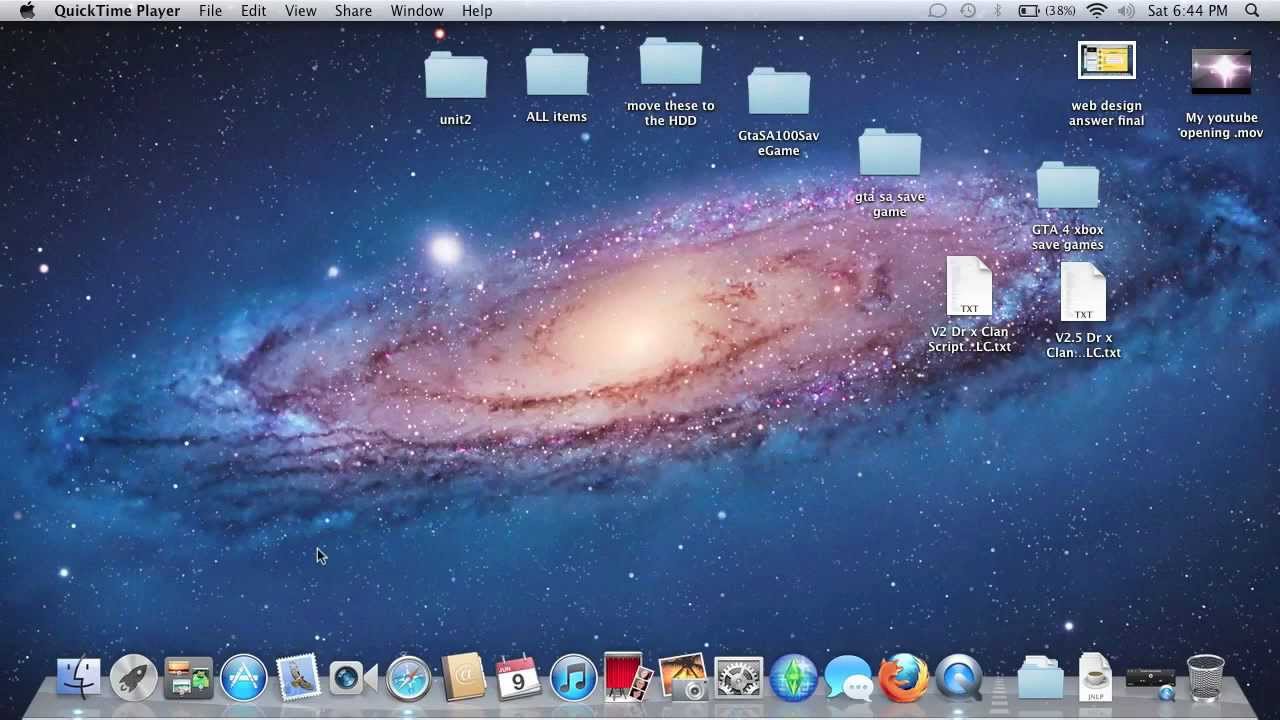Image resolution: width=1280 pixels, height=720 pixels.
Task: Launch FaceTime camera icon in Dock
Action: click(353, 678)
